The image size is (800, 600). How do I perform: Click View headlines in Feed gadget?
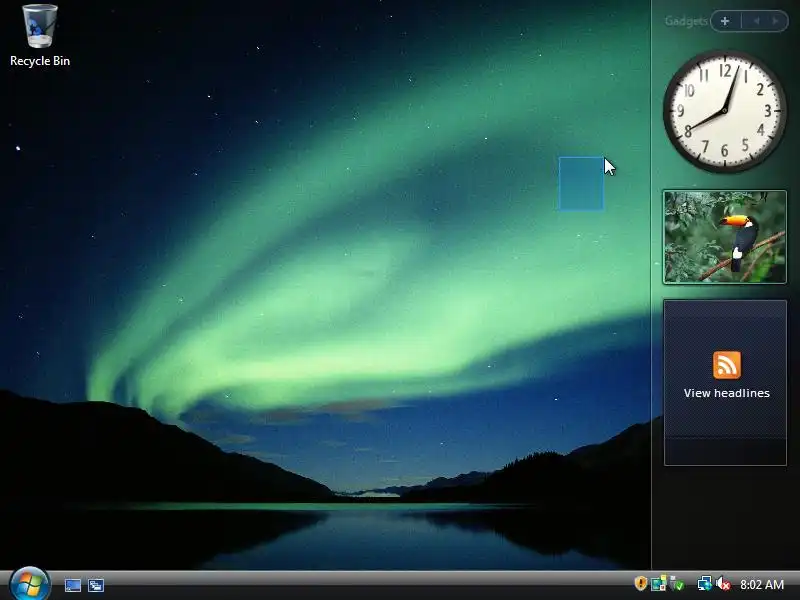(727, 393)
